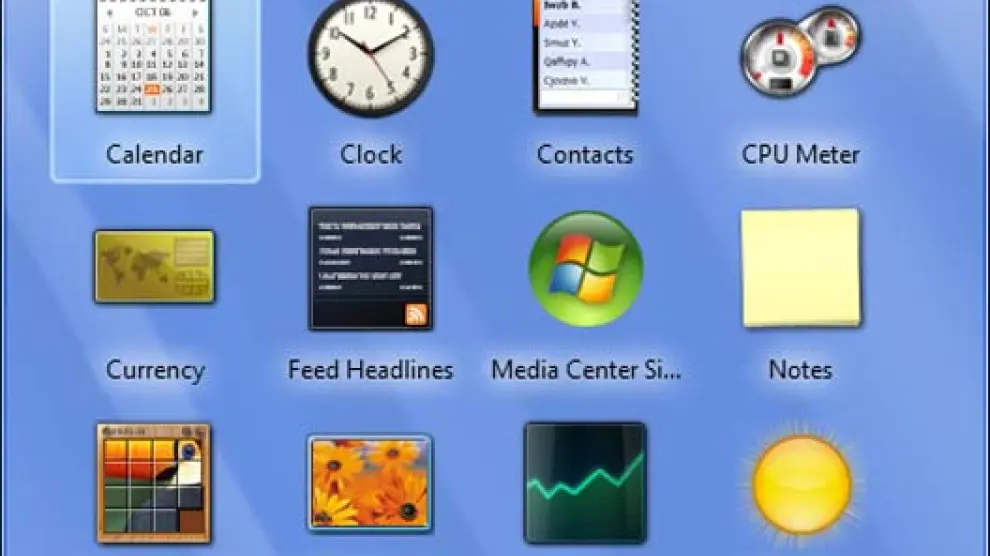This screenshot has width=990, height=556.
Task: Click the "Currency" label
Action: 154,370
